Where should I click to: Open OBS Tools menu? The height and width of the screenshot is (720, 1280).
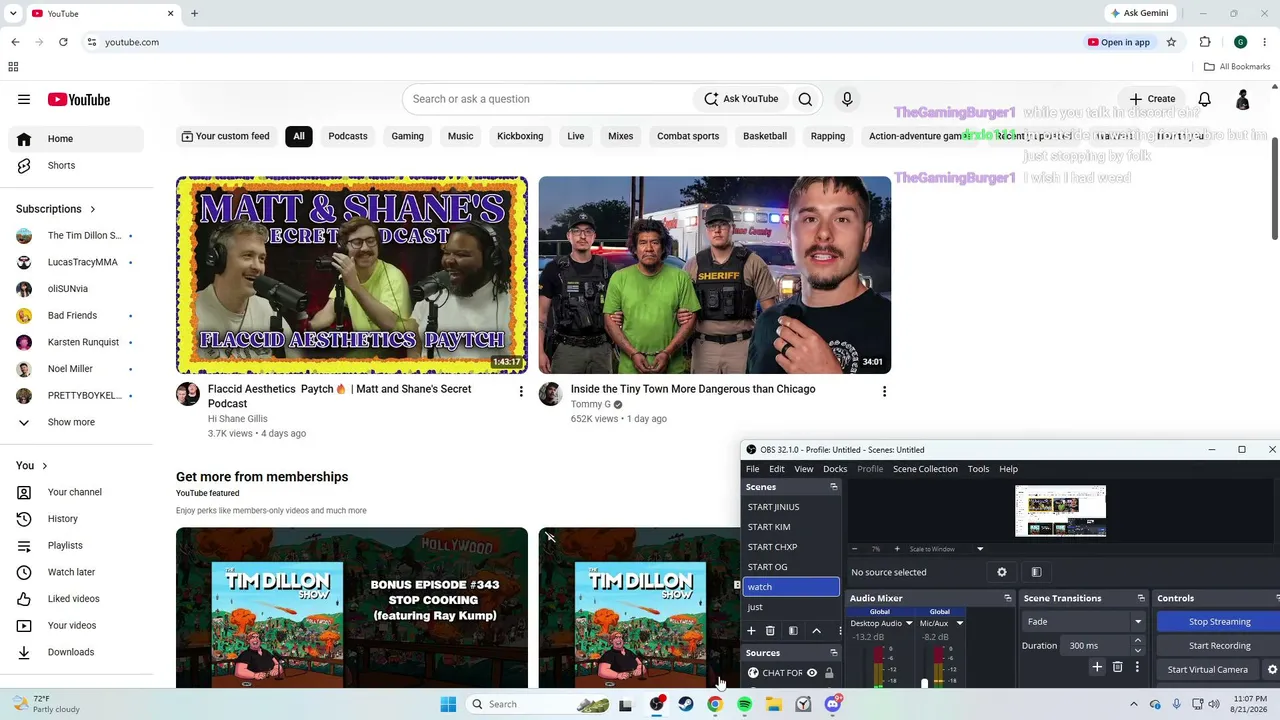(979, 469)
